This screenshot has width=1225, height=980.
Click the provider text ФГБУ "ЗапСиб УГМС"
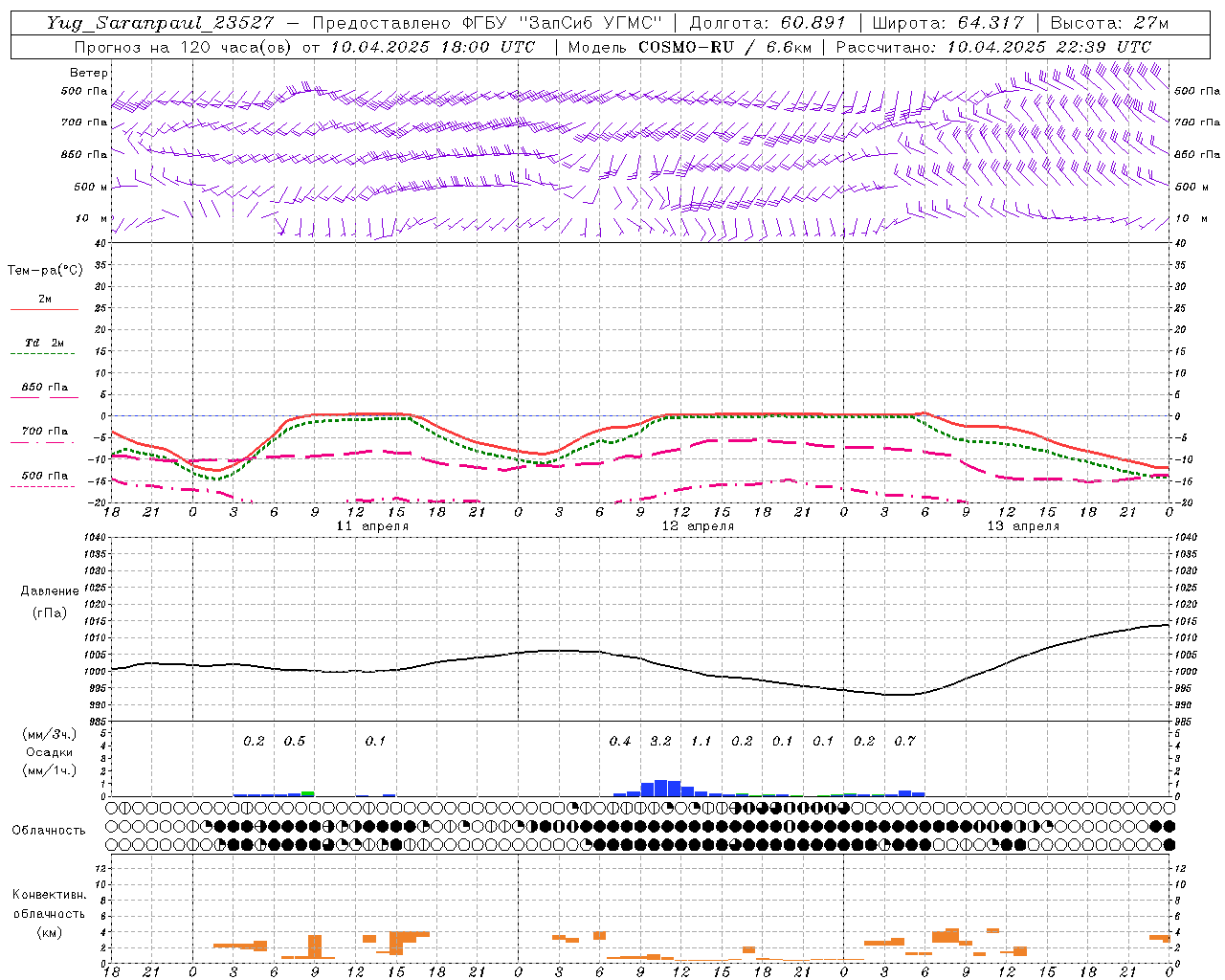click(563, 24)
